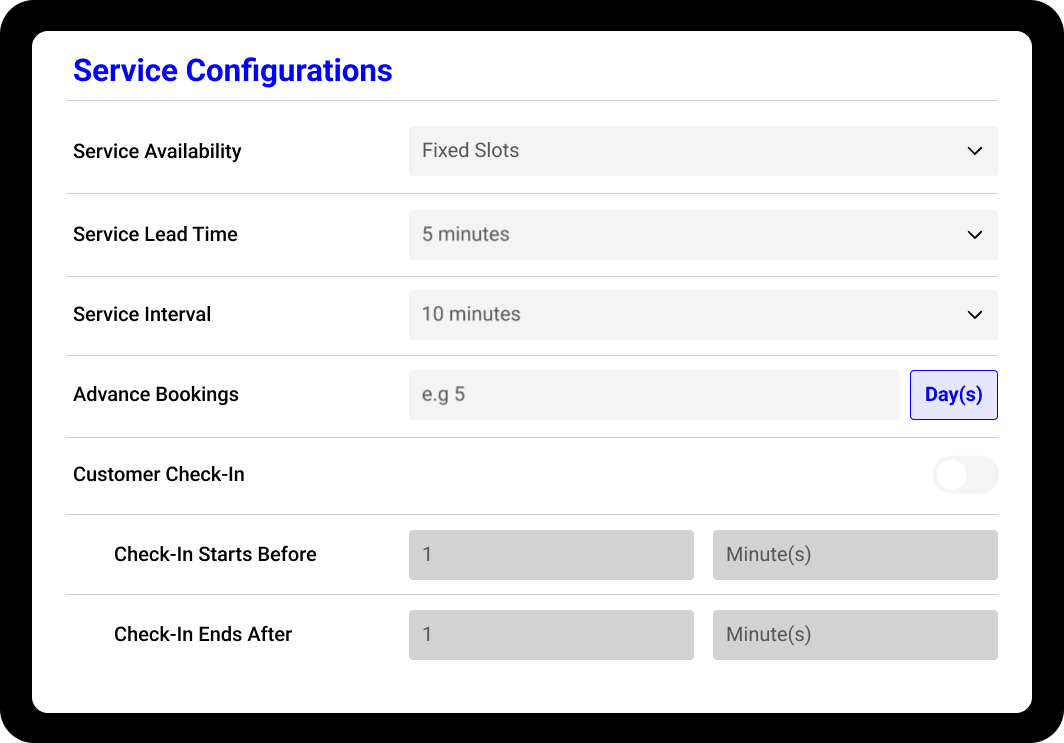Select the Check-In Ends After value field

click(x=551, y=635)
